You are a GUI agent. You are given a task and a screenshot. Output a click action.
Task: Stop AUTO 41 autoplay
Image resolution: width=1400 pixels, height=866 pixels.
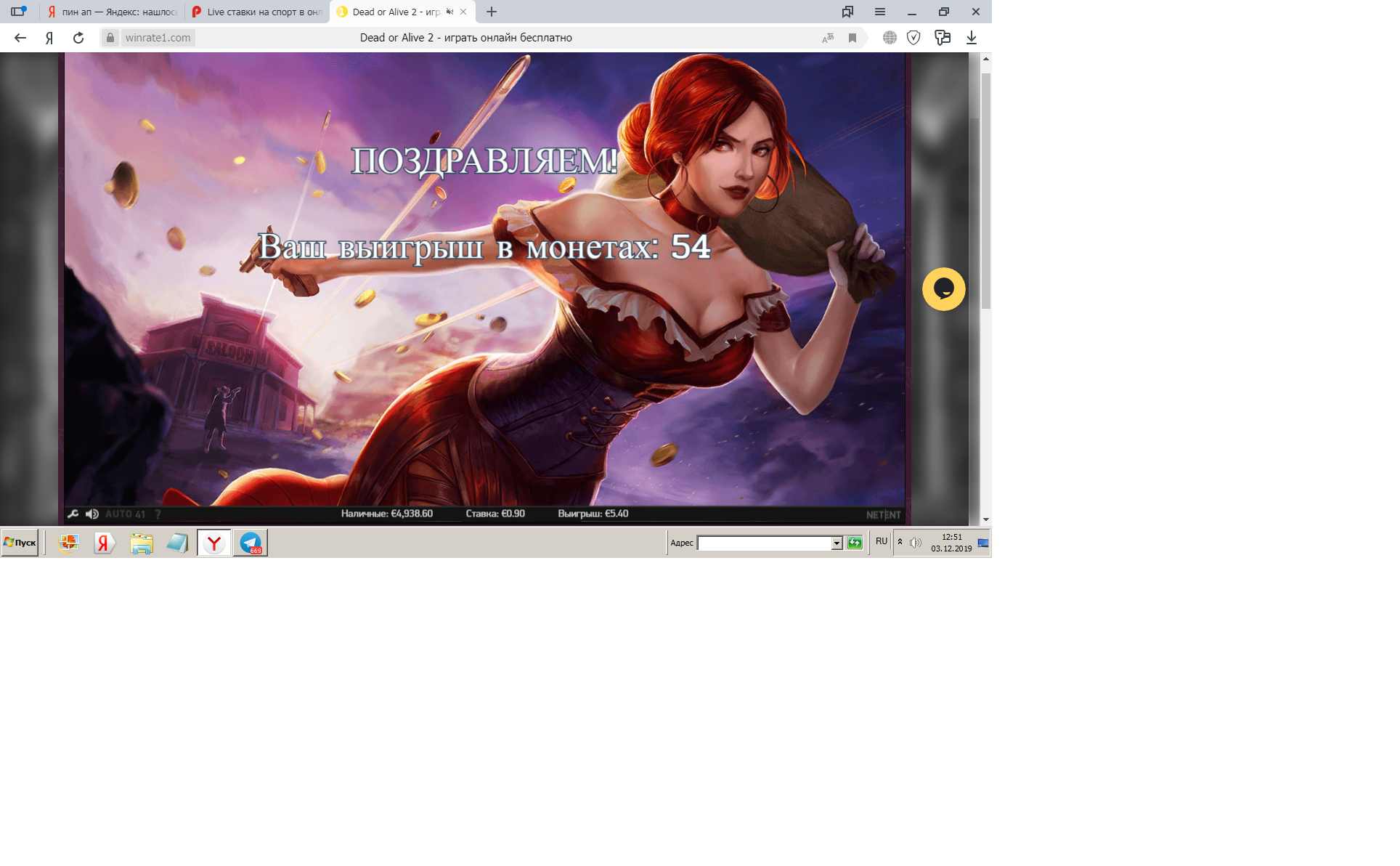click(x=125, y=514)
